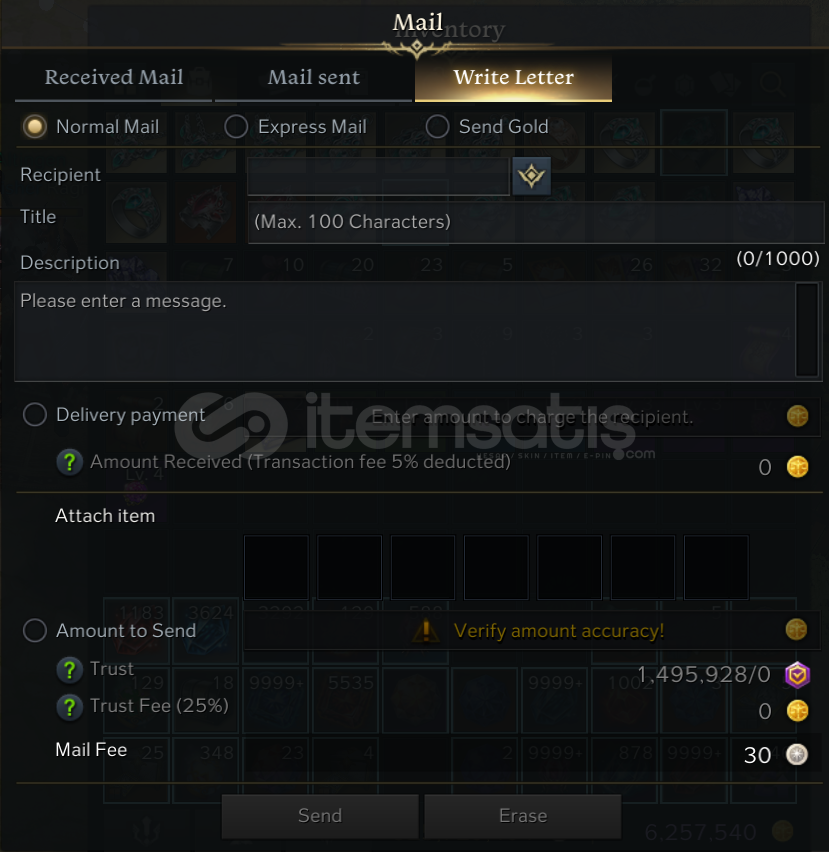Viewport: 829px width, 852px height.
Task: Switch to Received Mail tab
Action: 114,77
